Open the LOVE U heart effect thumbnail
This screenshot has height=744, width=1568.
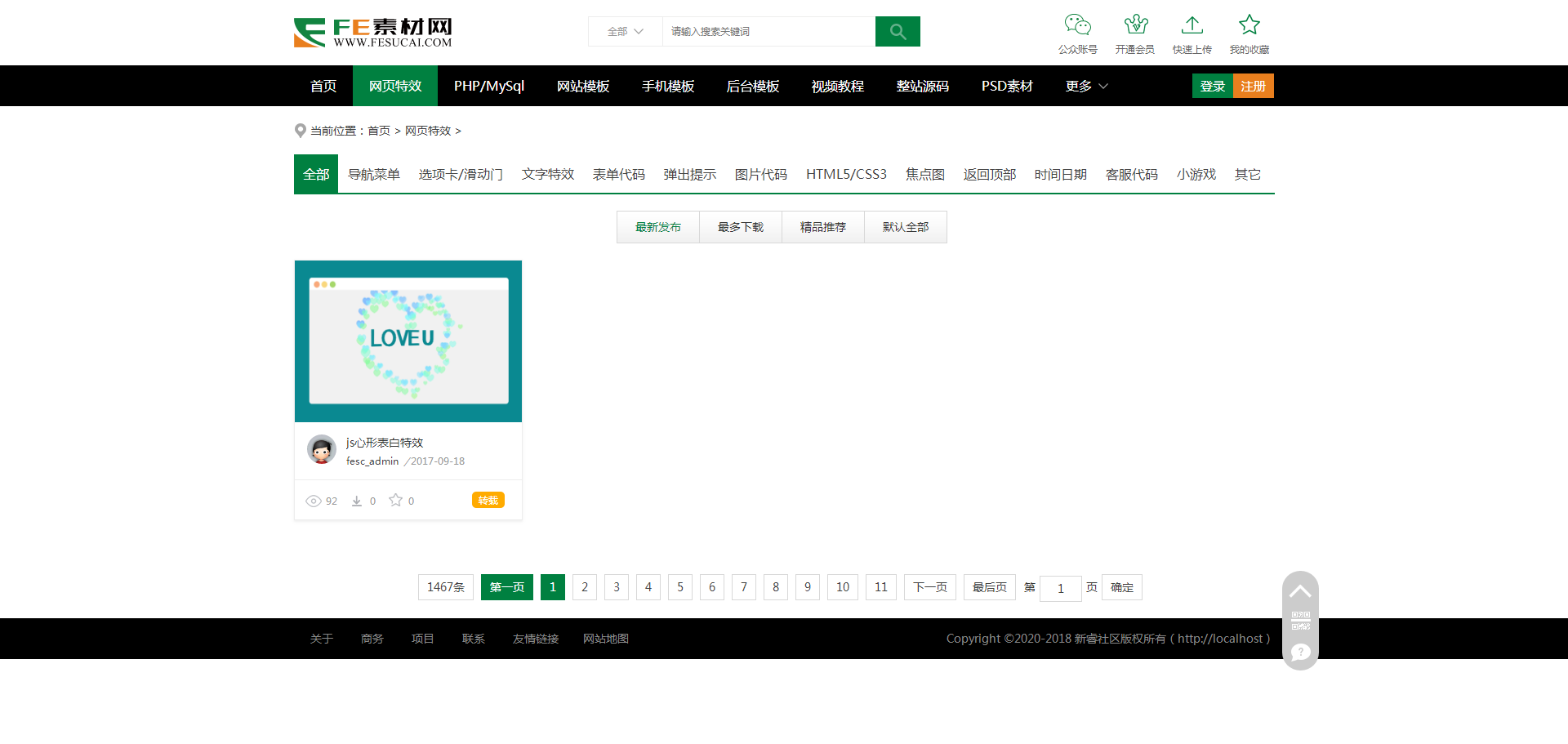click(x=408, y=341)
